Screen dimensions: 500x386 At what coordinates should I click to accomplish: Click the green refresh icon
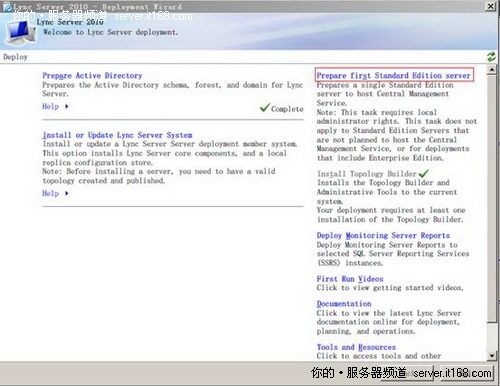(491, 57)
